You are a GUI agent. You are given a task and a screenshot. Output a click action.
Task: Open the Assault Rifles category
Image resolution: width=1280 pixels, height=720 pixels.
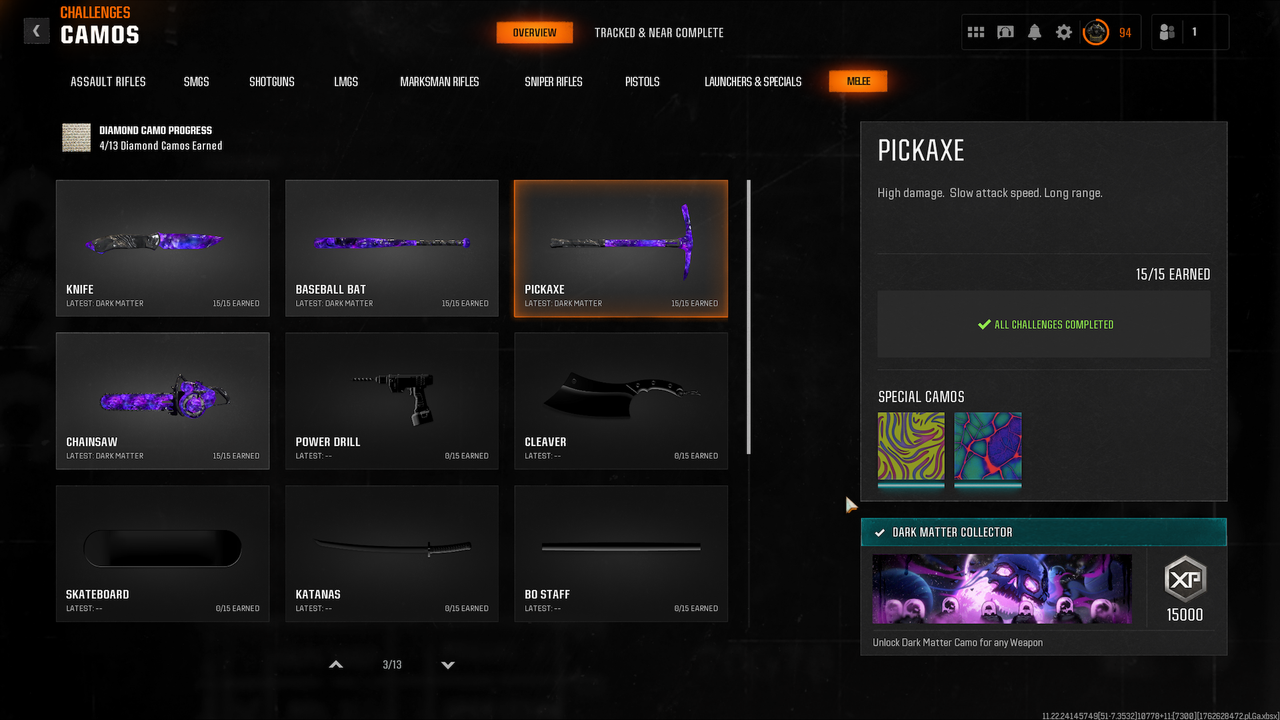point(108,82)
